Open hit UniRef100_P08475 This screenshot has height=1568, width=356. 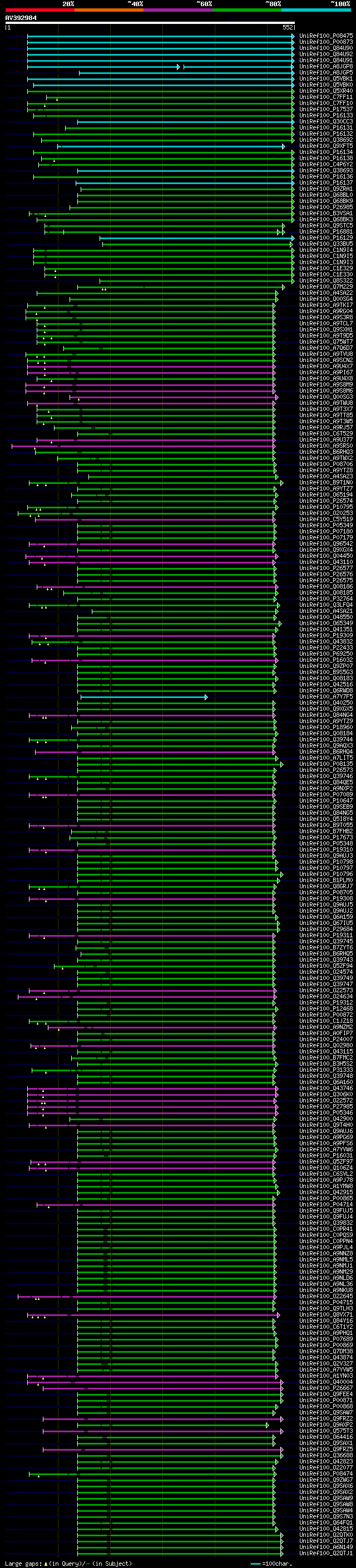tap(326, 36)
